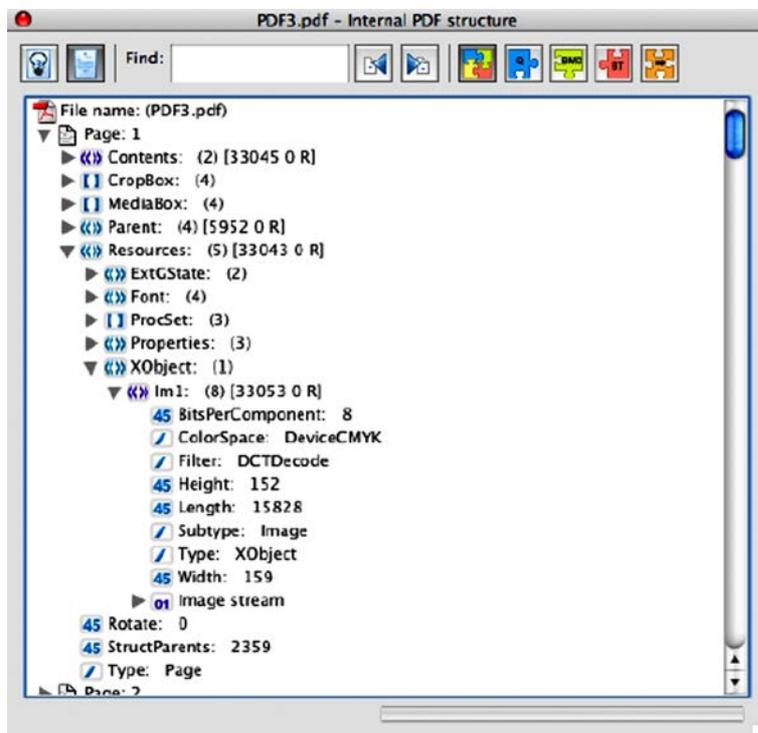Click the Filter DCTDecode value
Screen dimensions: 758x733
pos(283,461)
